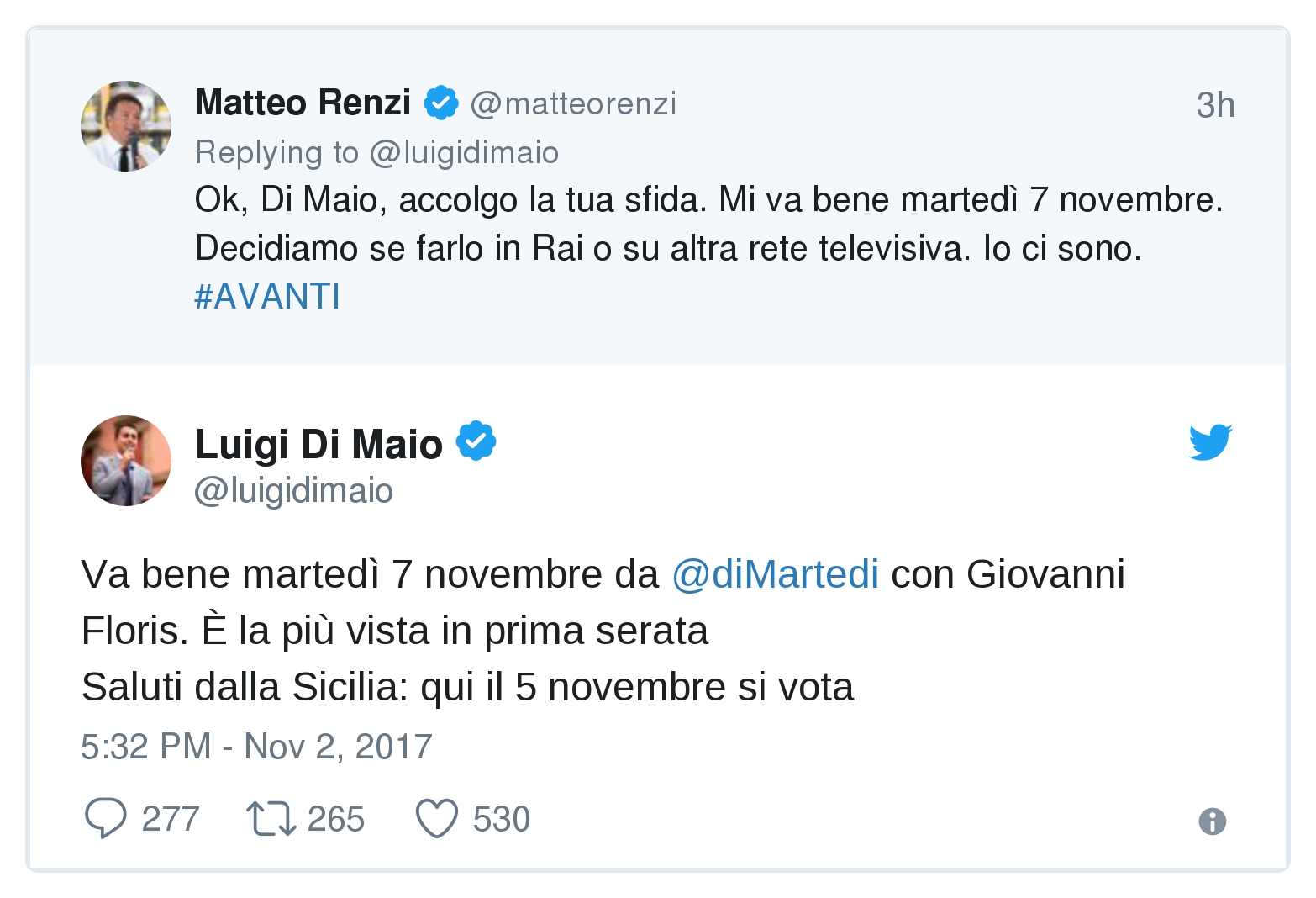Image resolution: width=1316 pixels, height=898 pixels.
Task: Open the @matteorenzi handle
Action: (x=573, y=103)
